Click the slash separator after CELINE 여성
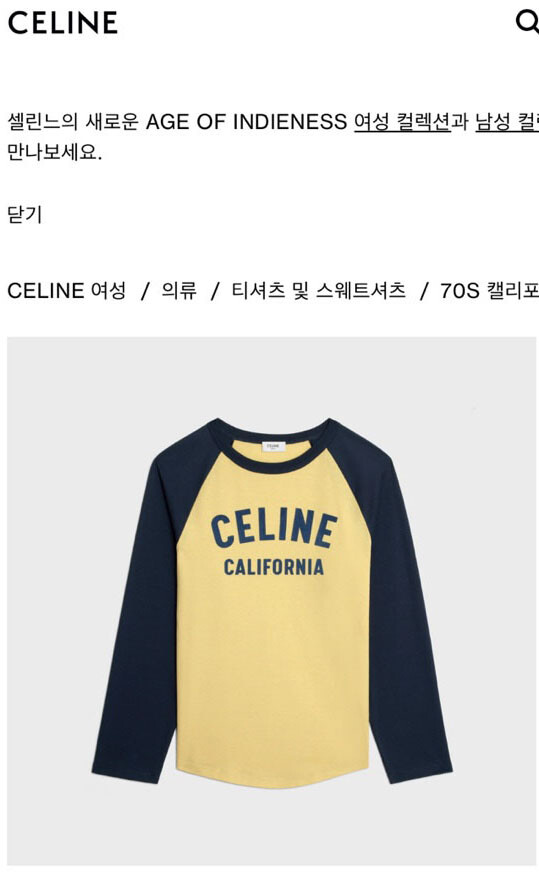Image resolution: width=539 pixels, height=872 pixels. (145, 290)
